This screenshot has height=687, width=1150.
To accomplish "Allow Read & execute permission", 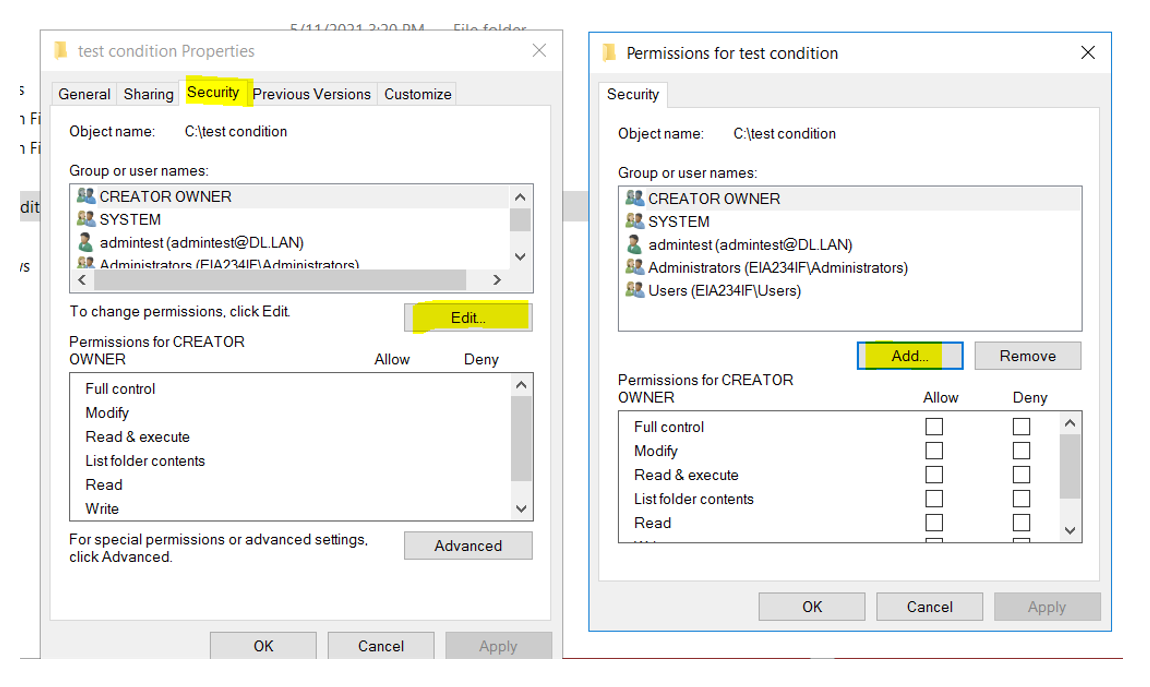I will click(932, 474).
